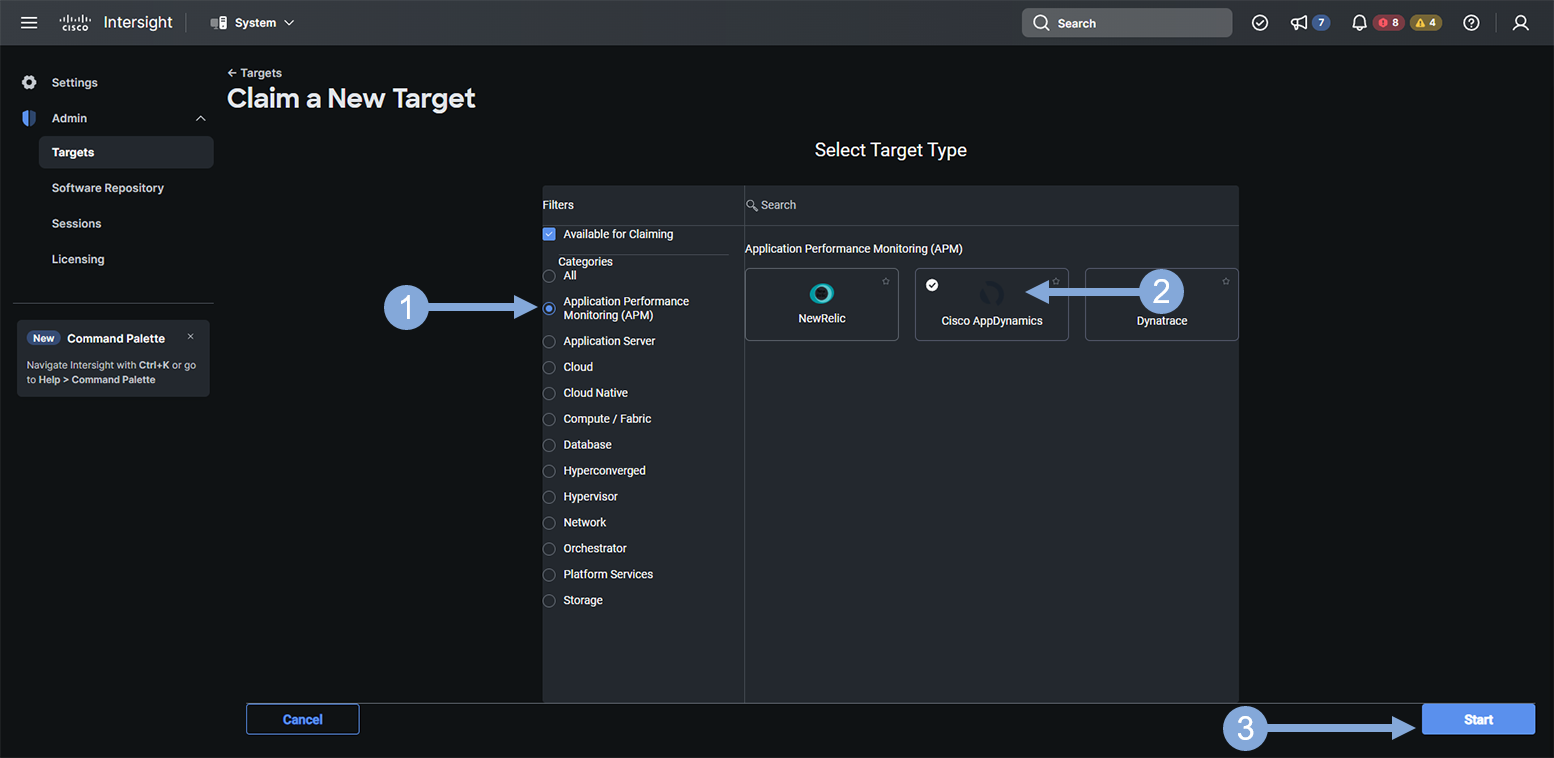Select the Storage category radio button
1554x758 pixels.
click(x=549, y=602)
